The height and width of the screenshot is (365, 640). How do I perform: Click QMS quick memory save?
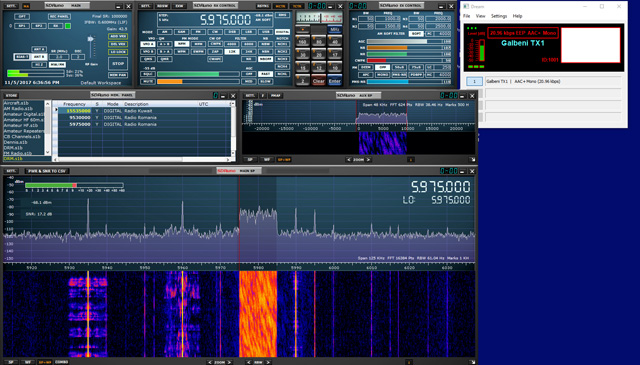147,59
